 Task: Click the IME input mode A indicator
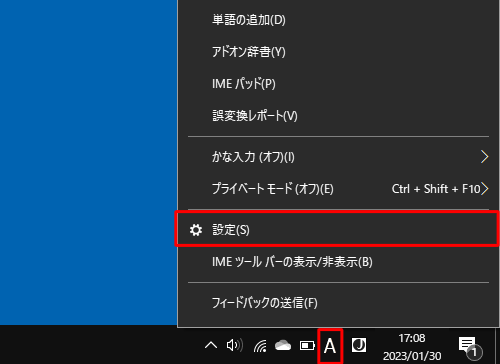(x=330, y=346)
